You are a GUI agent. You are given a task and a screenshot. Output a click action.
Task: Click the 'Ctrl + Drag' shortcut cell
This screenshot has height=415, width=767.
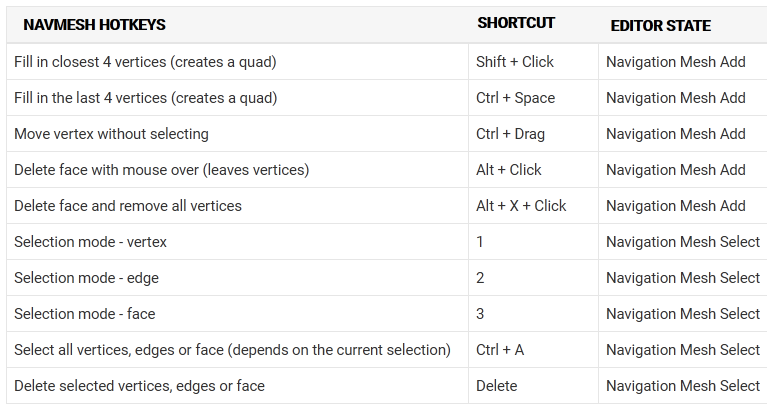click(x=510, y=134)
